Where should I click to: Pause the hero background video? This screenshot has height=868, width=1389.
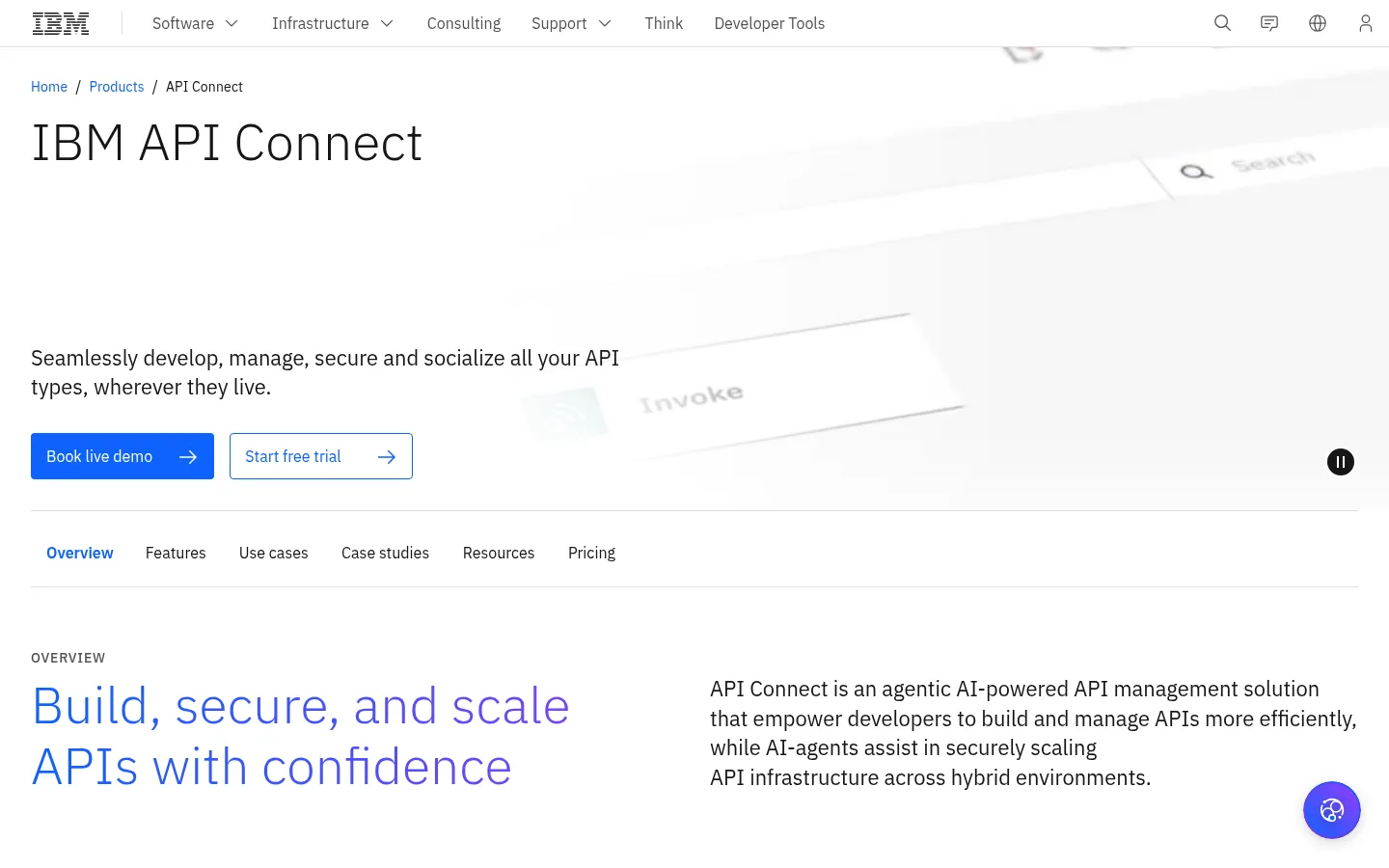(x=1341, y=462)
